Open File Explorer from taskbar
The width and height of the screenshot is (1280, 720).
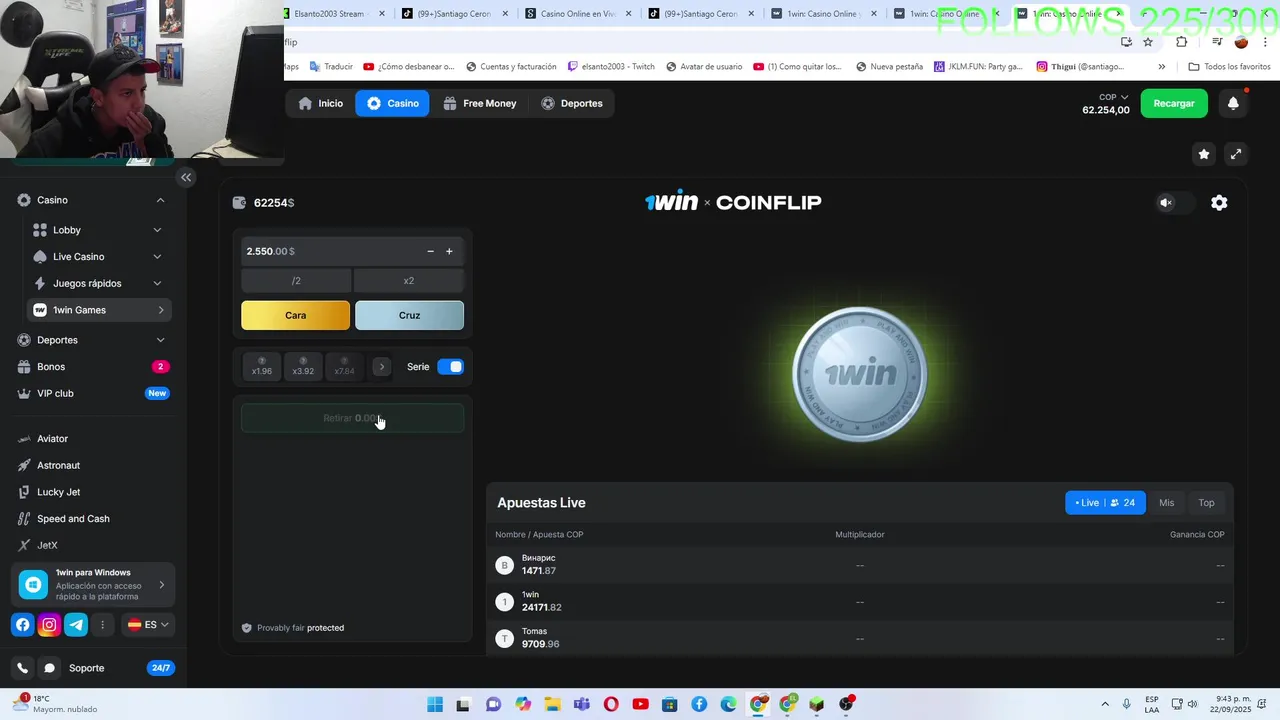[552, 705]
